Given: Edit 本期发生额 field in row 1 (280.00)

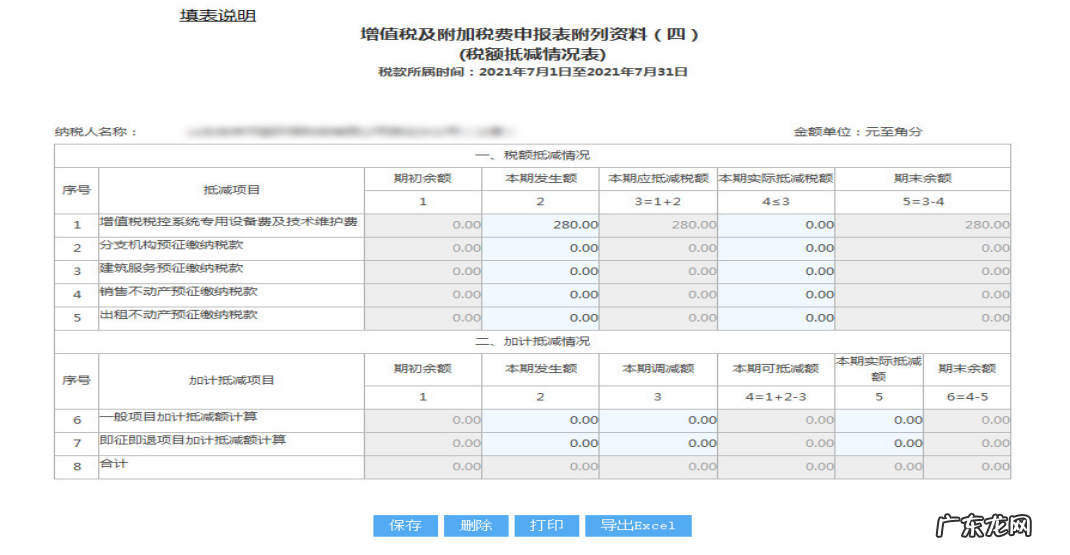Looking at the screenshot, I should tap(540, 225).
